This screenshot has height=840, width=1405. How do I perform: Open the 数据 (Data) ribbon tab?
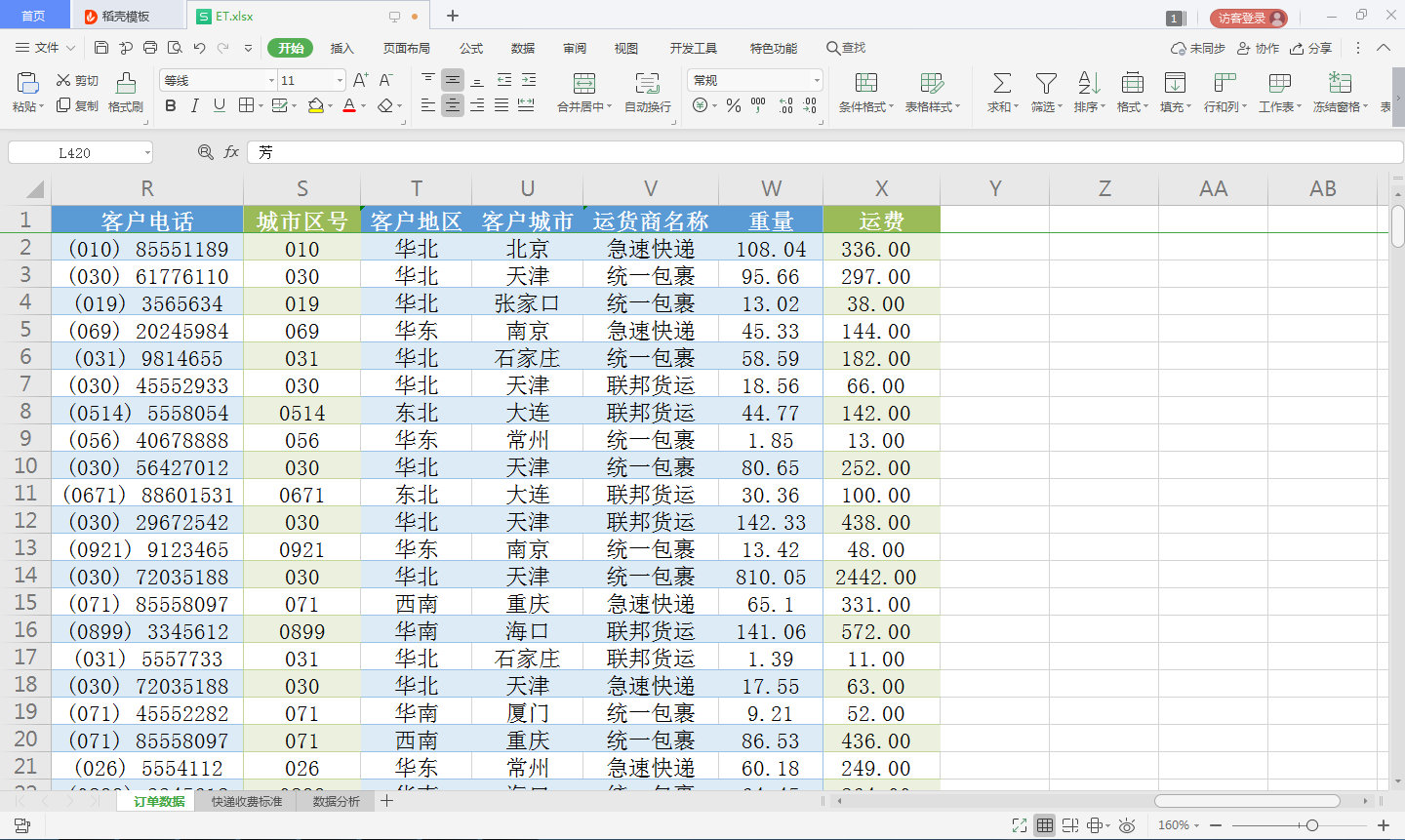tap(523, 48)
